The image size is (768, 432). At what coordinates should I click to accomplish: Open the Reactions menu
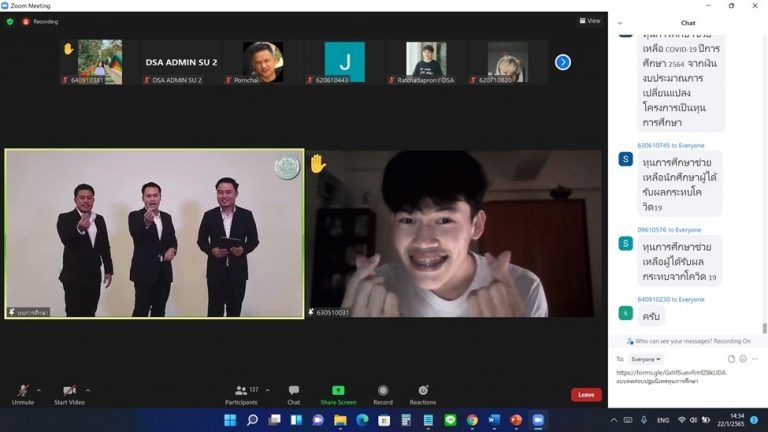click(x=423, y=394)
